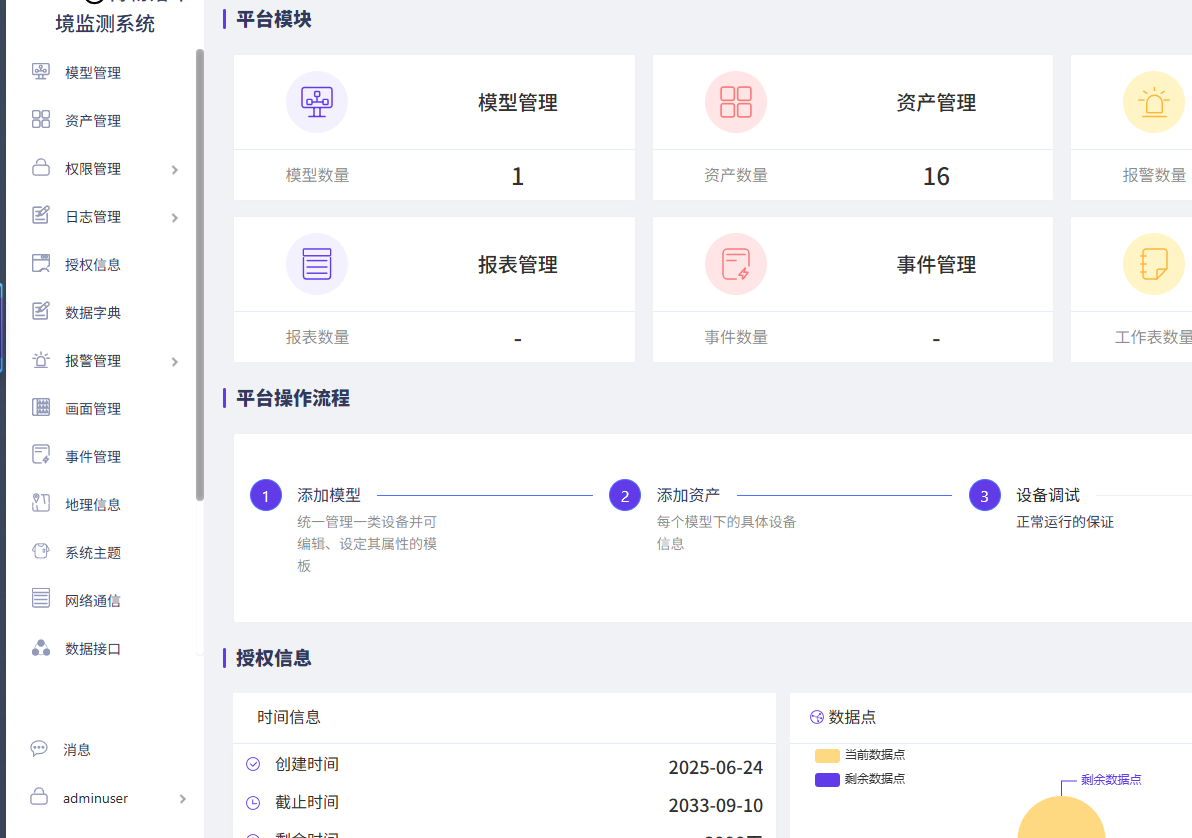
Task: Click the 剩余数据点 pie chart label
Action: [x=1111, y=779]
